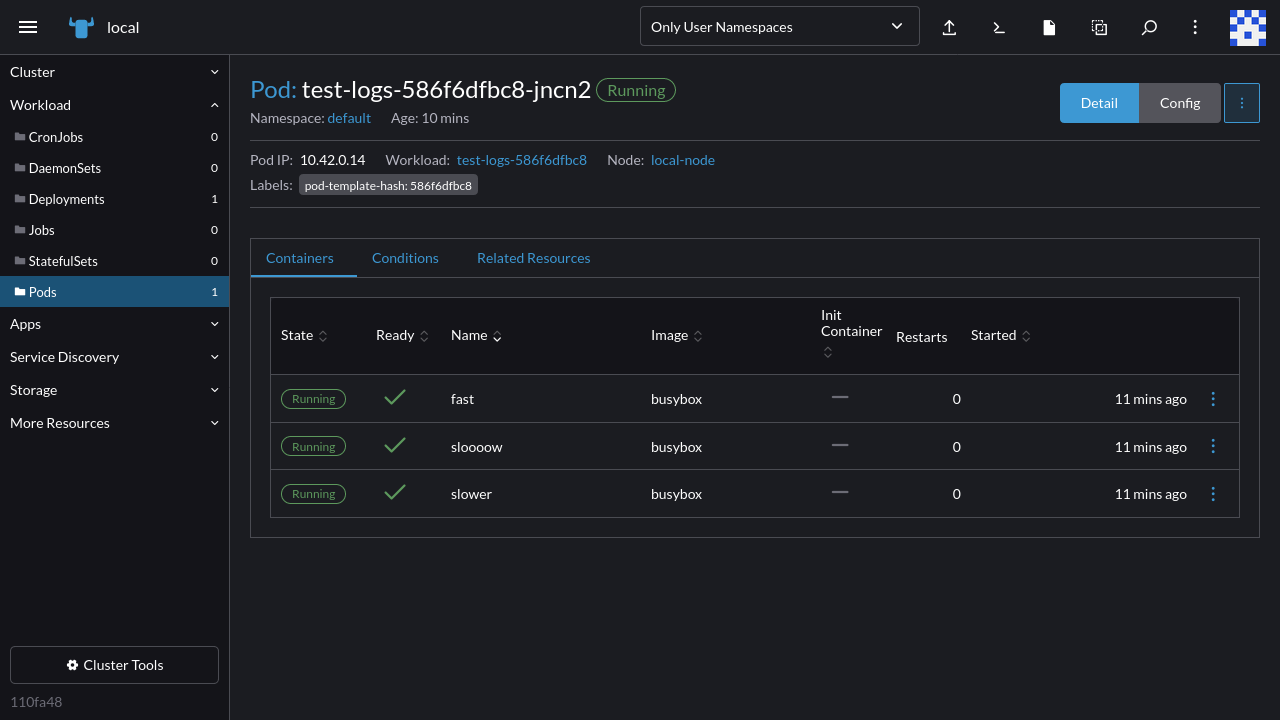Click the Rancher user avatar
The image size is (1280, 720).
pyautogui.click(x=1247, y=27)
